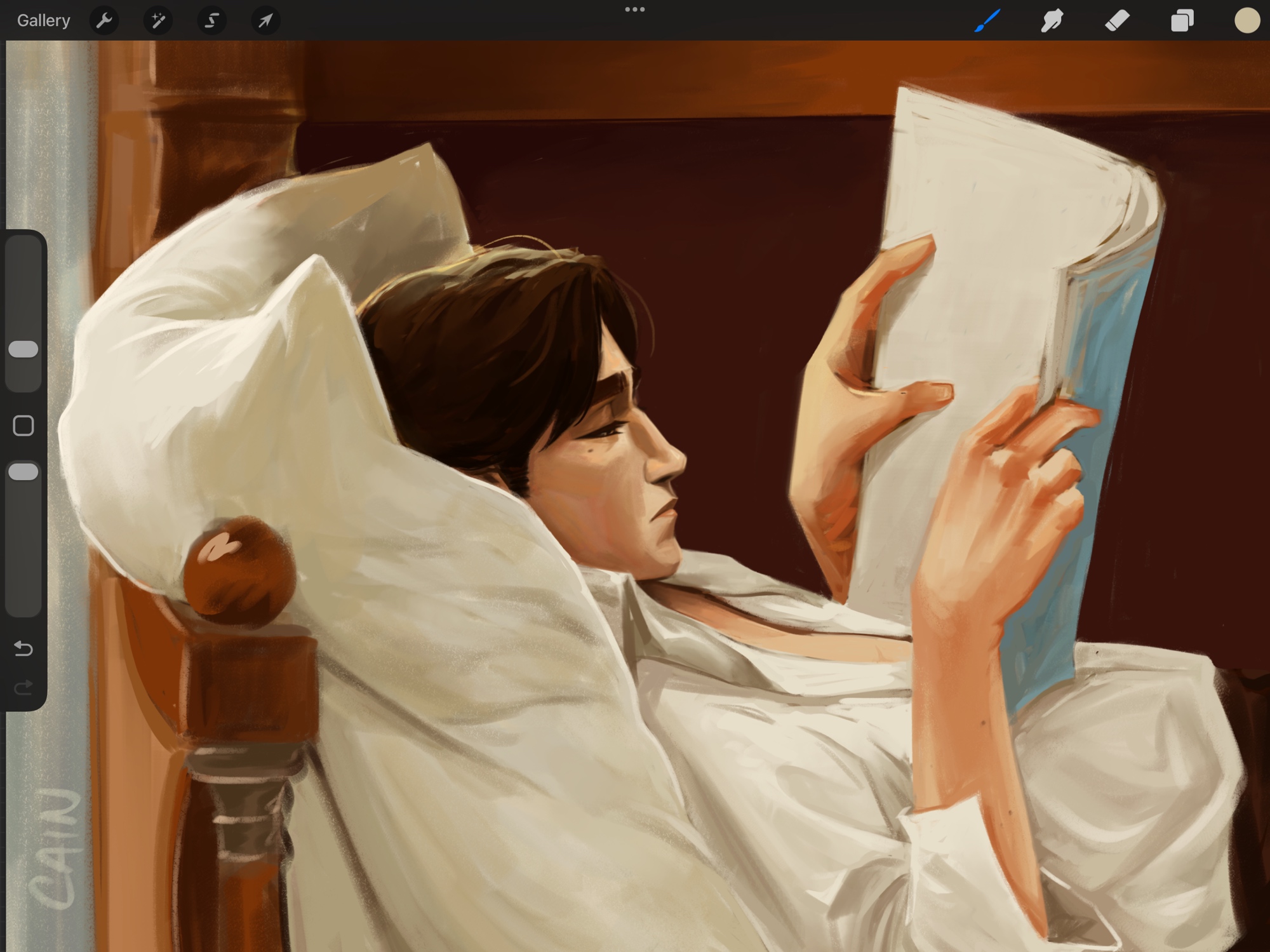Redo the last undone action
Image resolution: width=1270 pixels, height=952 pixels.
pos(23,687)
